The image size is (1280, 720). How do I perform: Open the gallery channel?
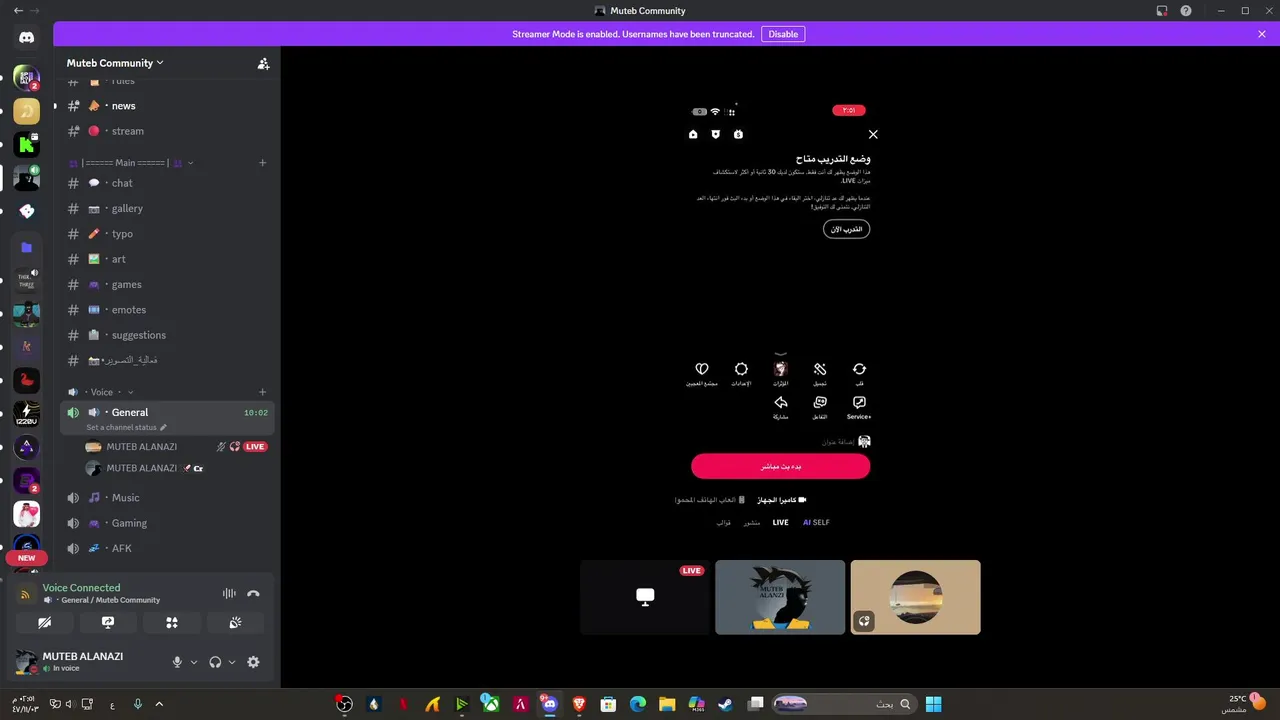point(166,209)
